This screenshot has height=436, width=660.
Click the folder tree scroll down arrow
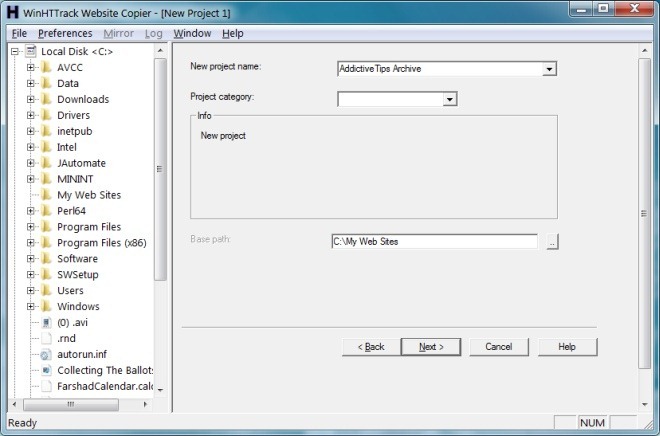160,390
